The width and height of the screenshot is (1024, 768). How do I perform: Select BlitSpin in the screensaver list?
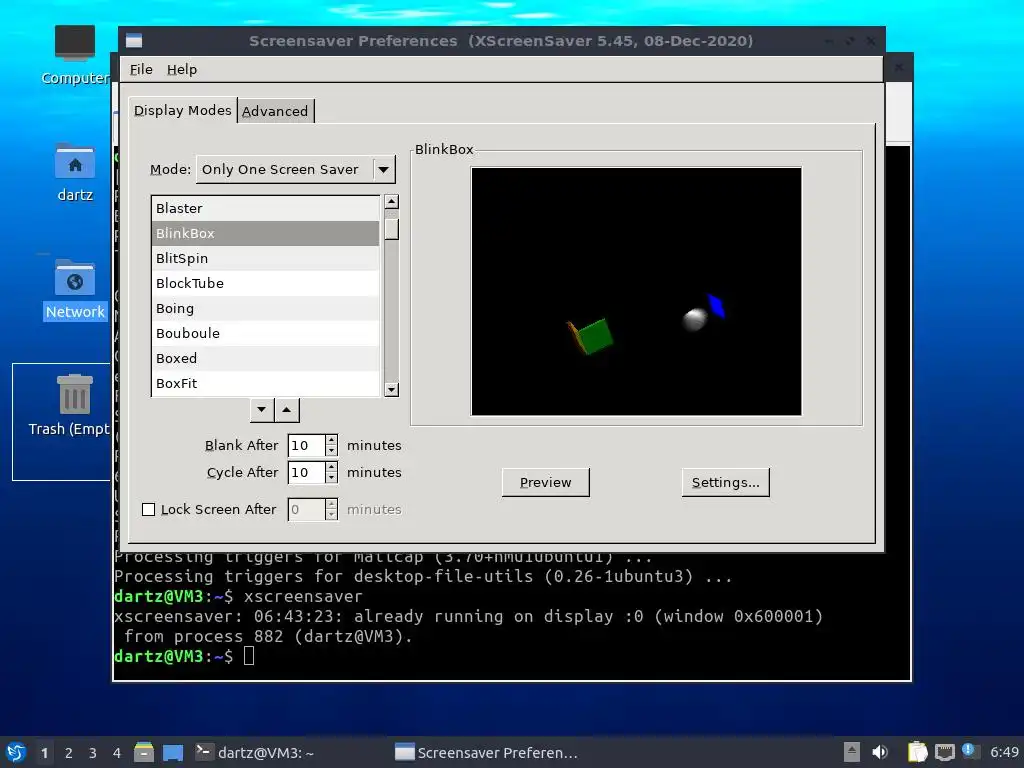point(265,258)
